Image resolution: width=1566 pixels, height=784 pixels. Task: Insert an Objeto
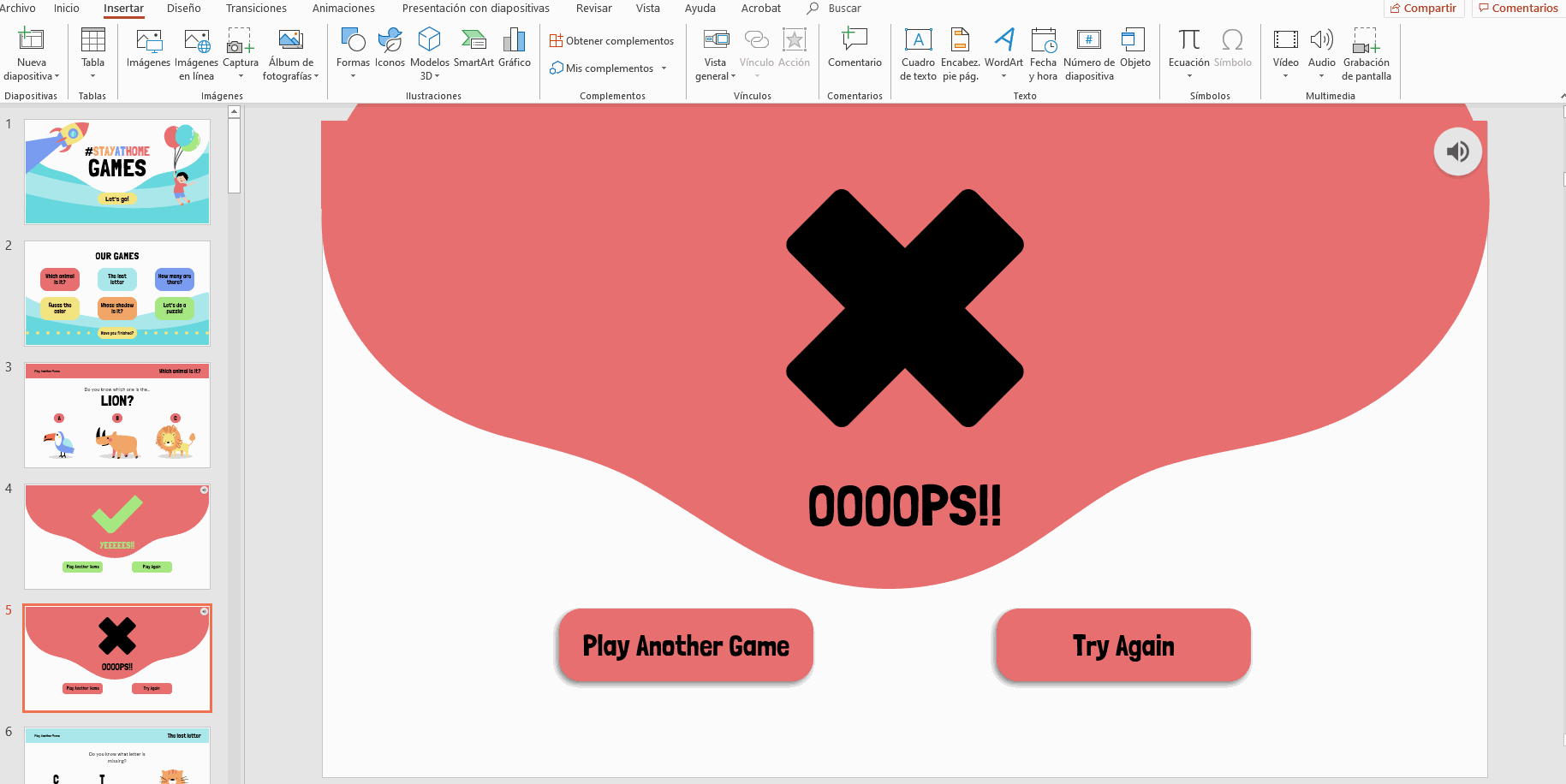coord(1134,39)
